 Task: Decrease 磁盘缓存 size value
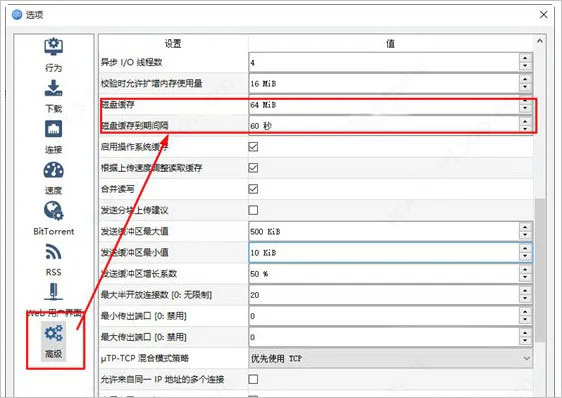tap(525, 108)
